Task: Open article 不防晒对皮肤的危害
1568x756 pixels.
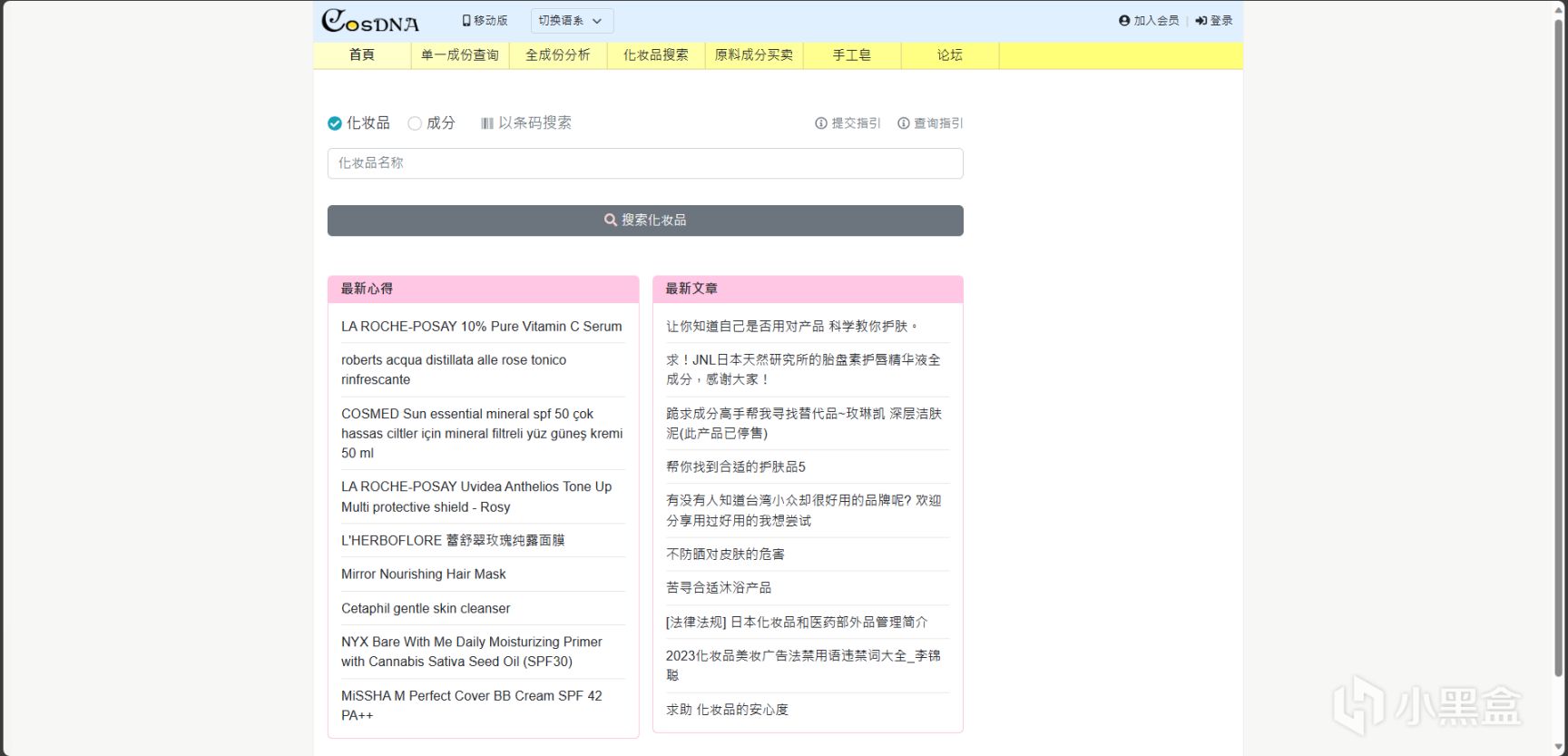Action: coord(726,555)
